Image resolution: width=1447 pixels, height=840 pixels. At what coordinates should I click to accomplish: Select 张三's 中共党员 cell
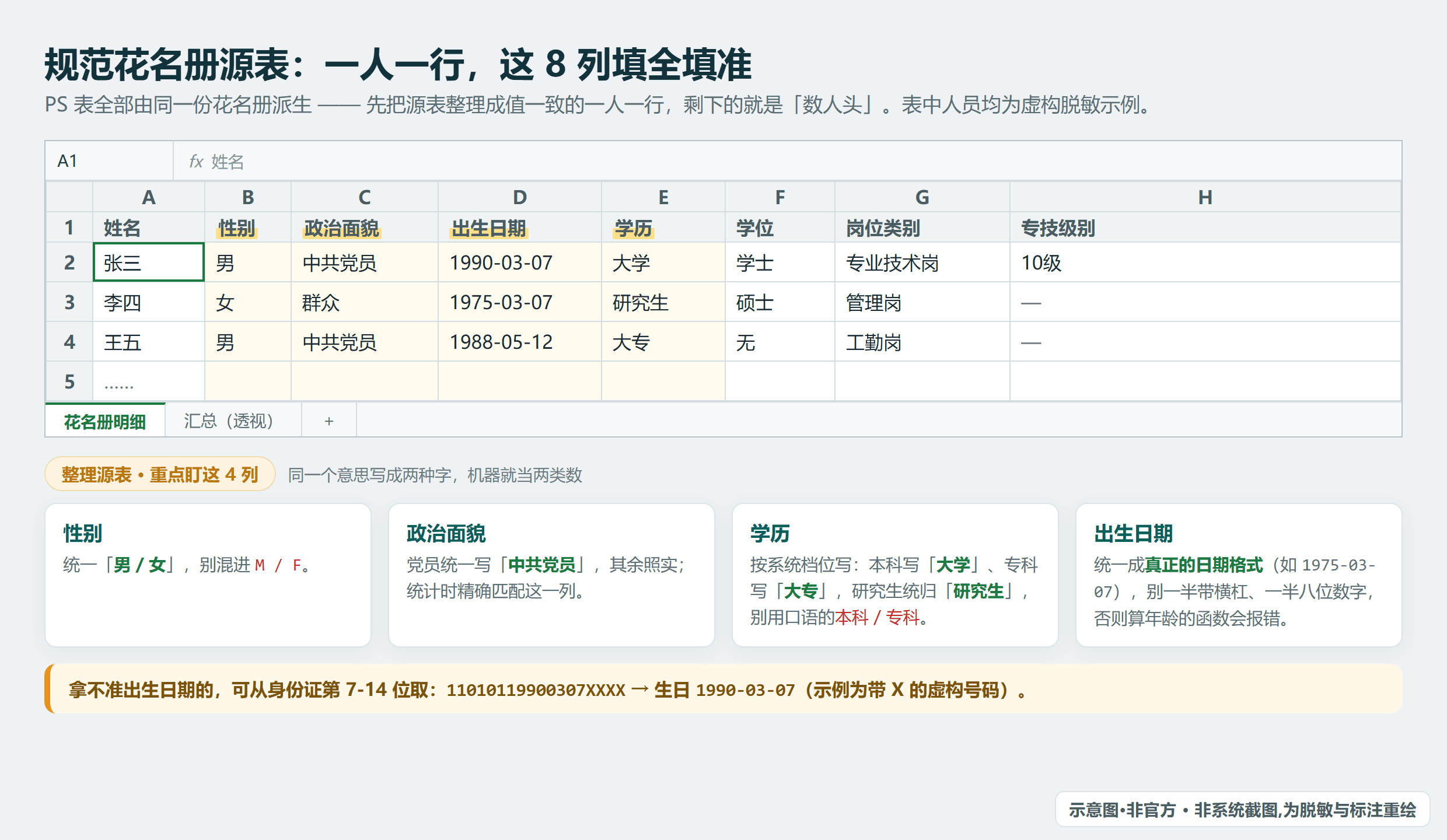pyautogui.click(x=365, y=262)
